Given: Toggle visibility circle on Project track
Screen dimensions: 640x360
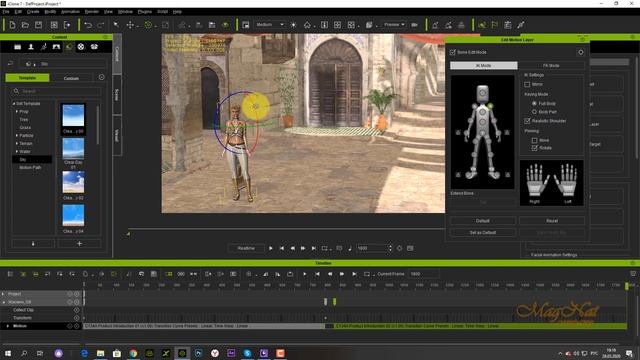Looking at the screenshot, I should click(x=70, y=294).
